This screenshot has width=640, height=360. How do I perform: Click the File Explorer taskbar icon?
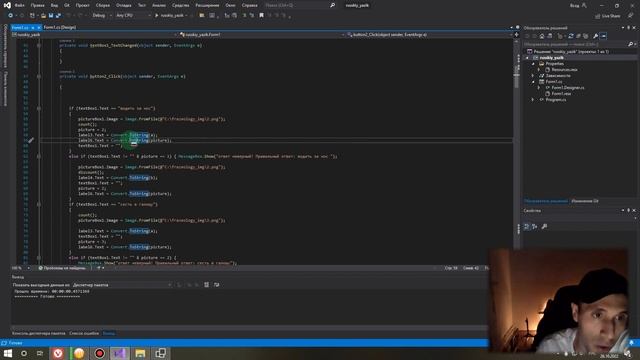pos(140,353)
